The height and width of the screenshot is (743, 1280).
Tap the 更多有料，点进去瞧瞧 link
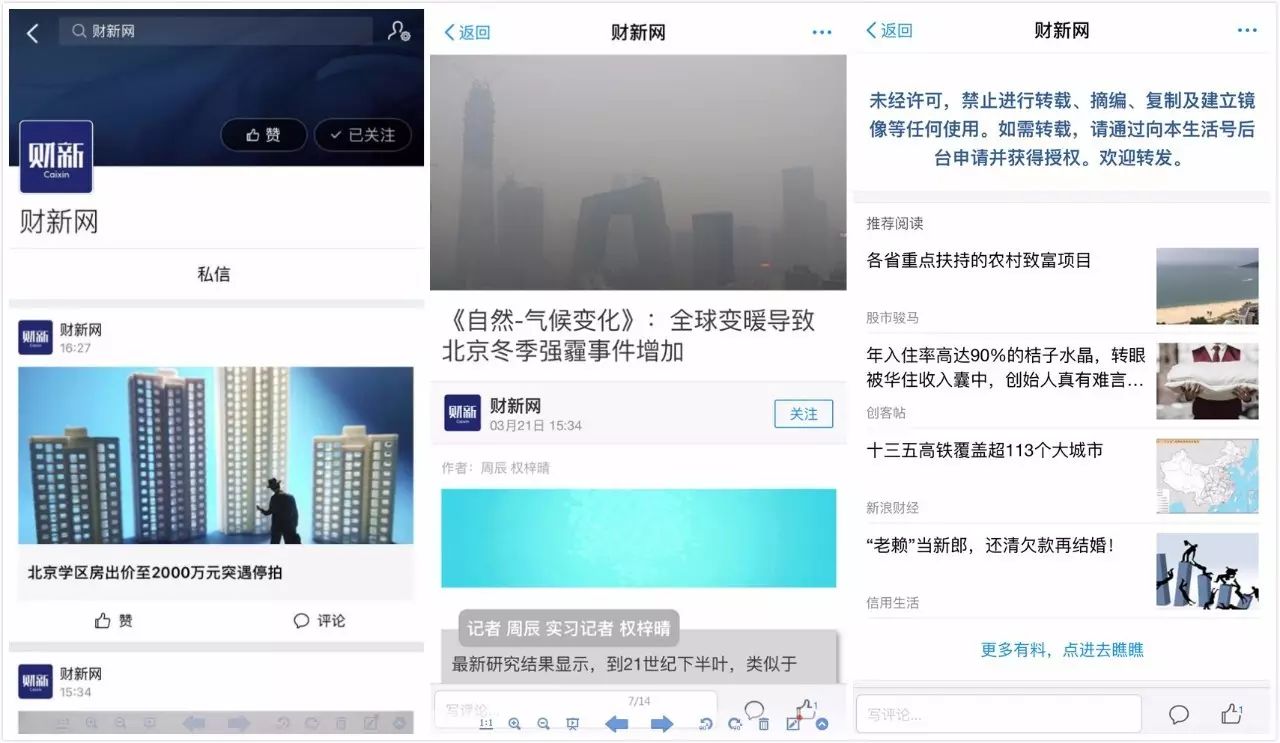[1062, 650]
